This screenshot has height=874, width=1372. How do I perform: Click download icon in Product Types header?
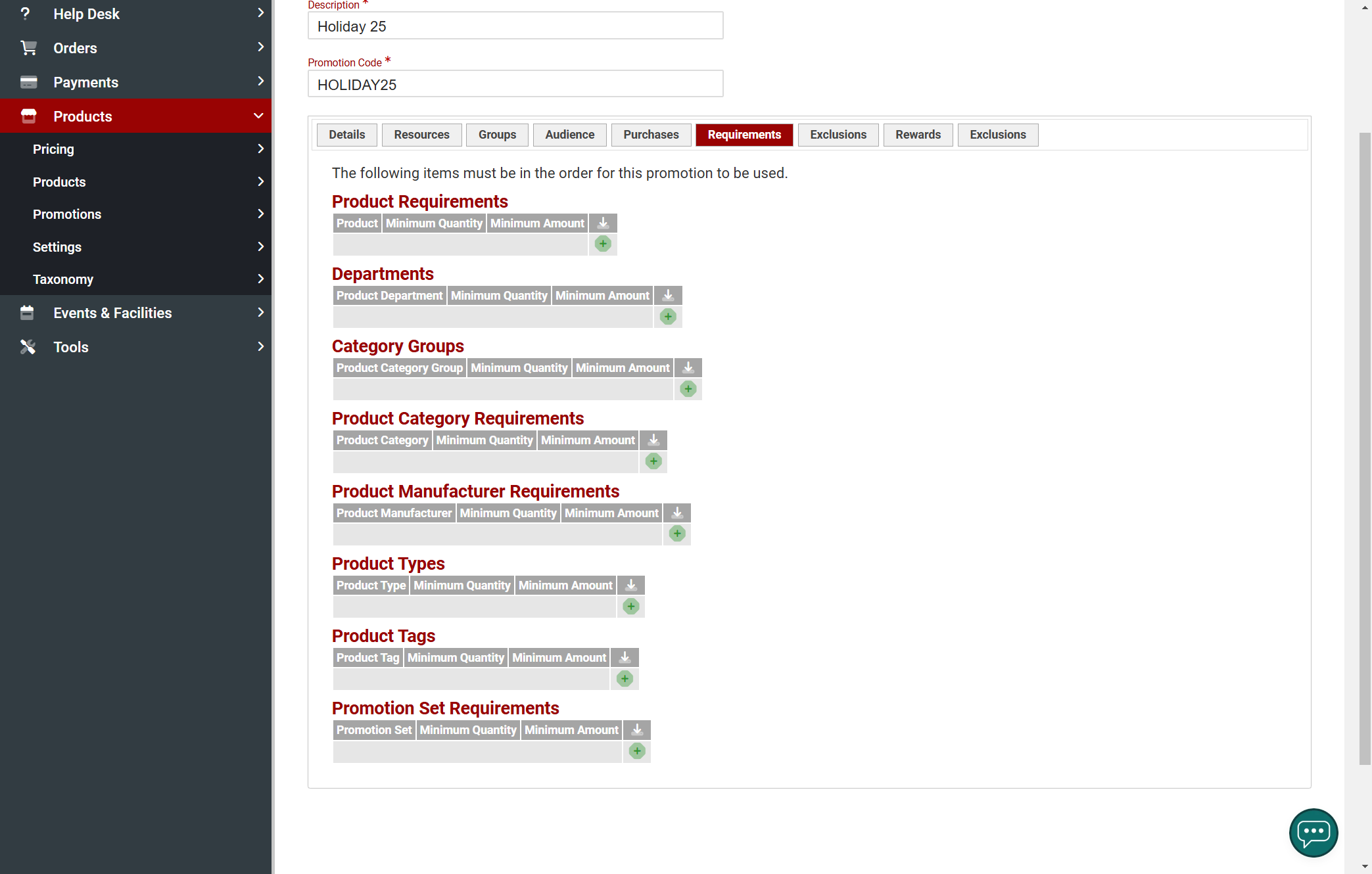click(x=631, y=586)
